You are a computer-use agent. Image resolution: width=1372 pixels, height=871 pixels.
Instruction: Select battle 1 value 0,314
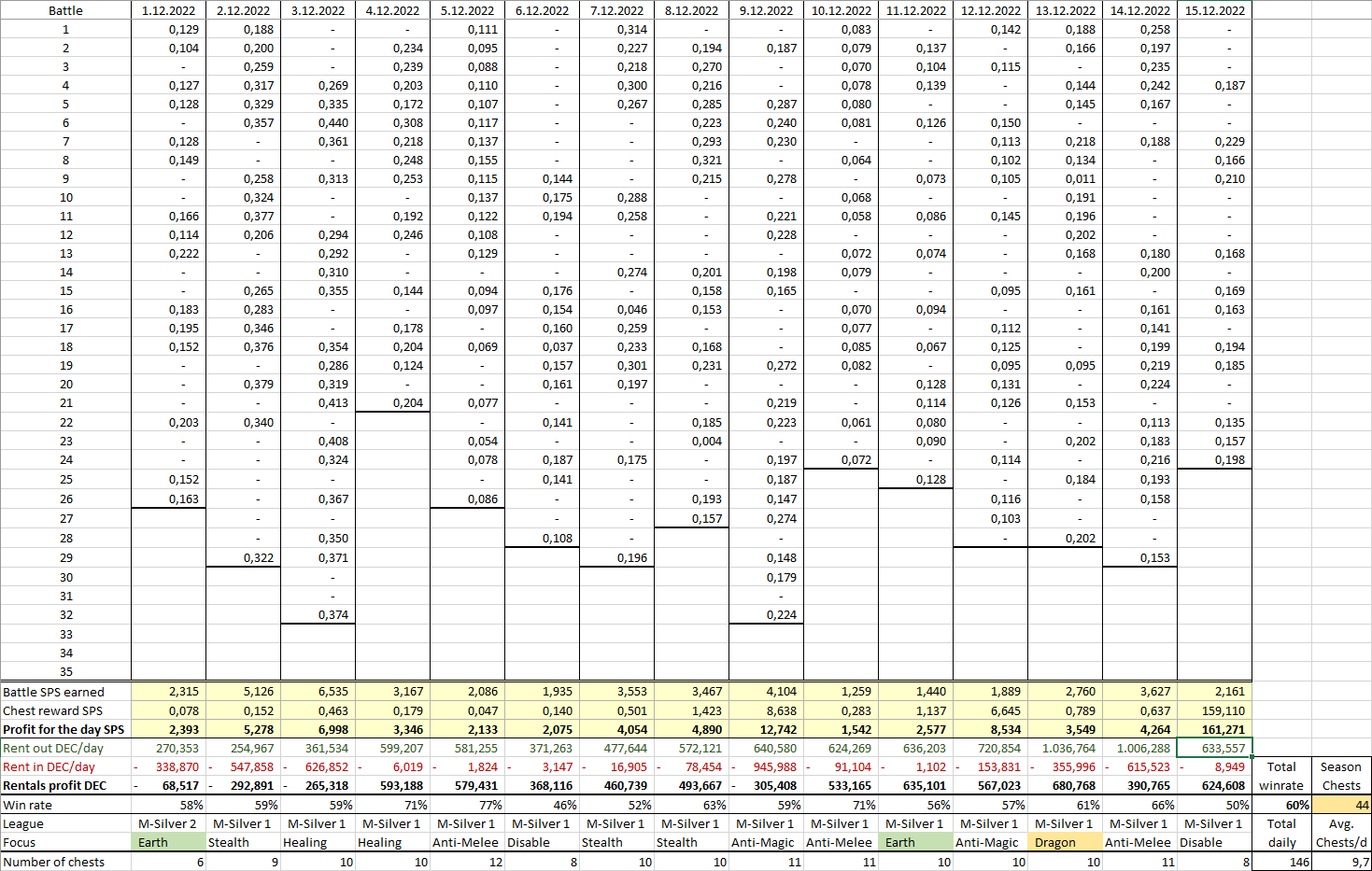pyautogui.click(x=616, y=29)
